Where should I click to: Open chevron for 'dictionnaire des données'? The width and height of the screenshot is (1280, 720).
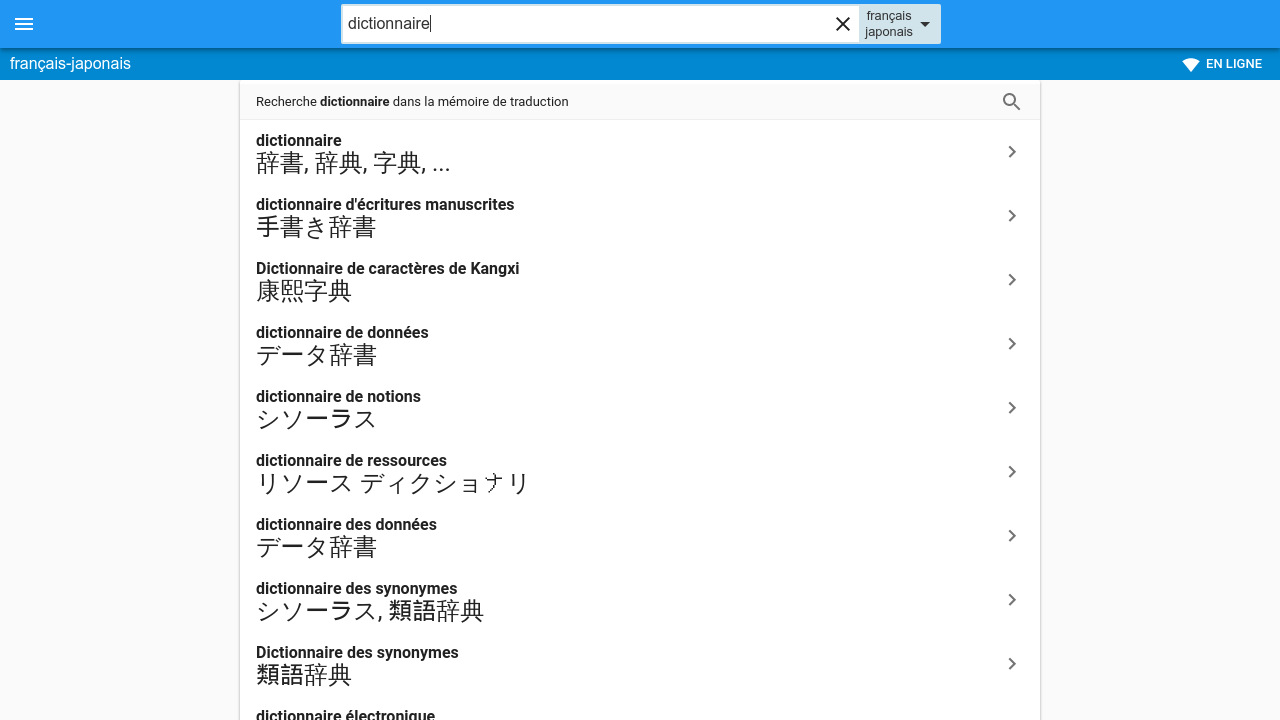(x=1012, y=536)
